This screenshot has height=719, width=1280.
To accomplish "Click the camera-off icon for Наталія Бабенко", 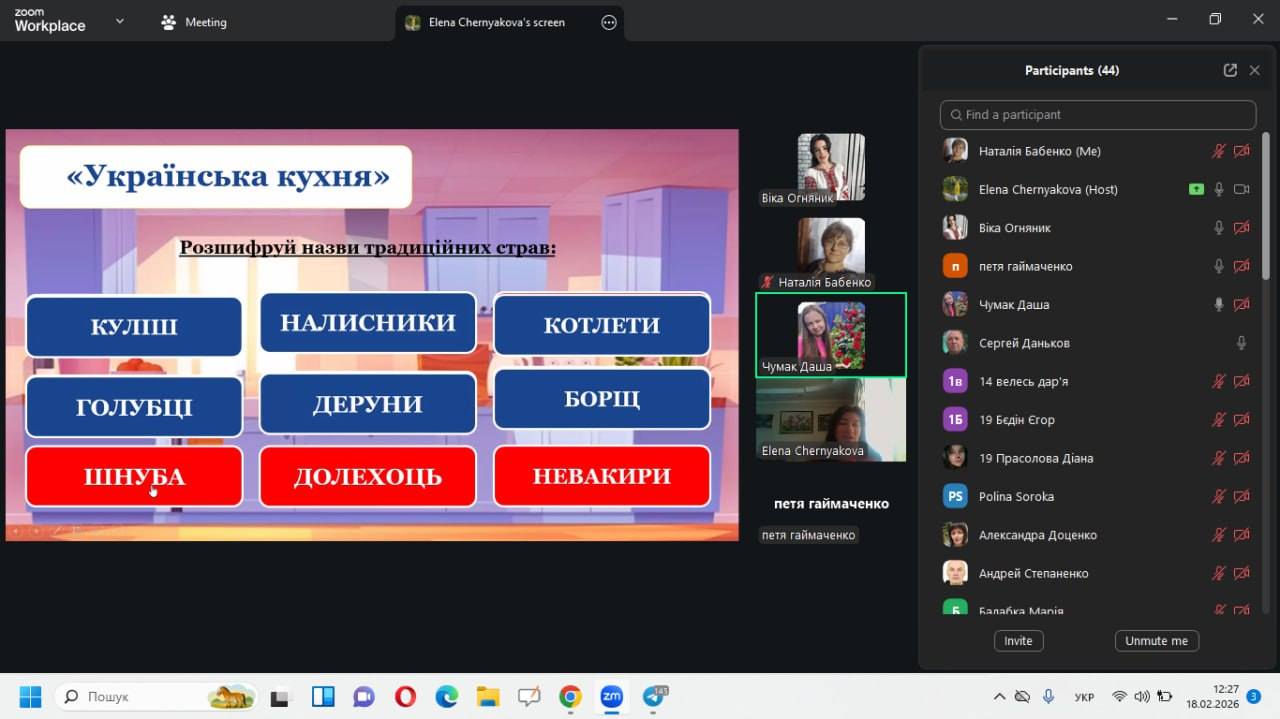I will [x=1242, y=151].
